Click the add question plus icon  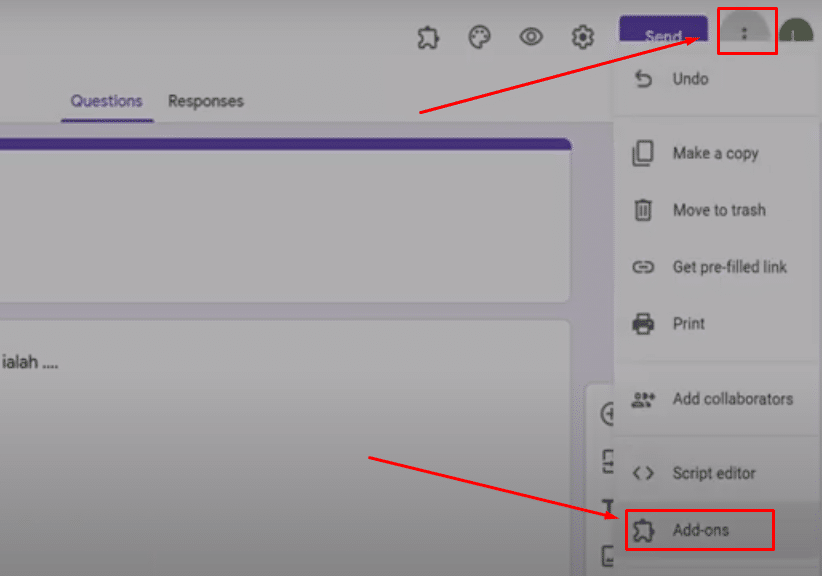coord(607,414)
